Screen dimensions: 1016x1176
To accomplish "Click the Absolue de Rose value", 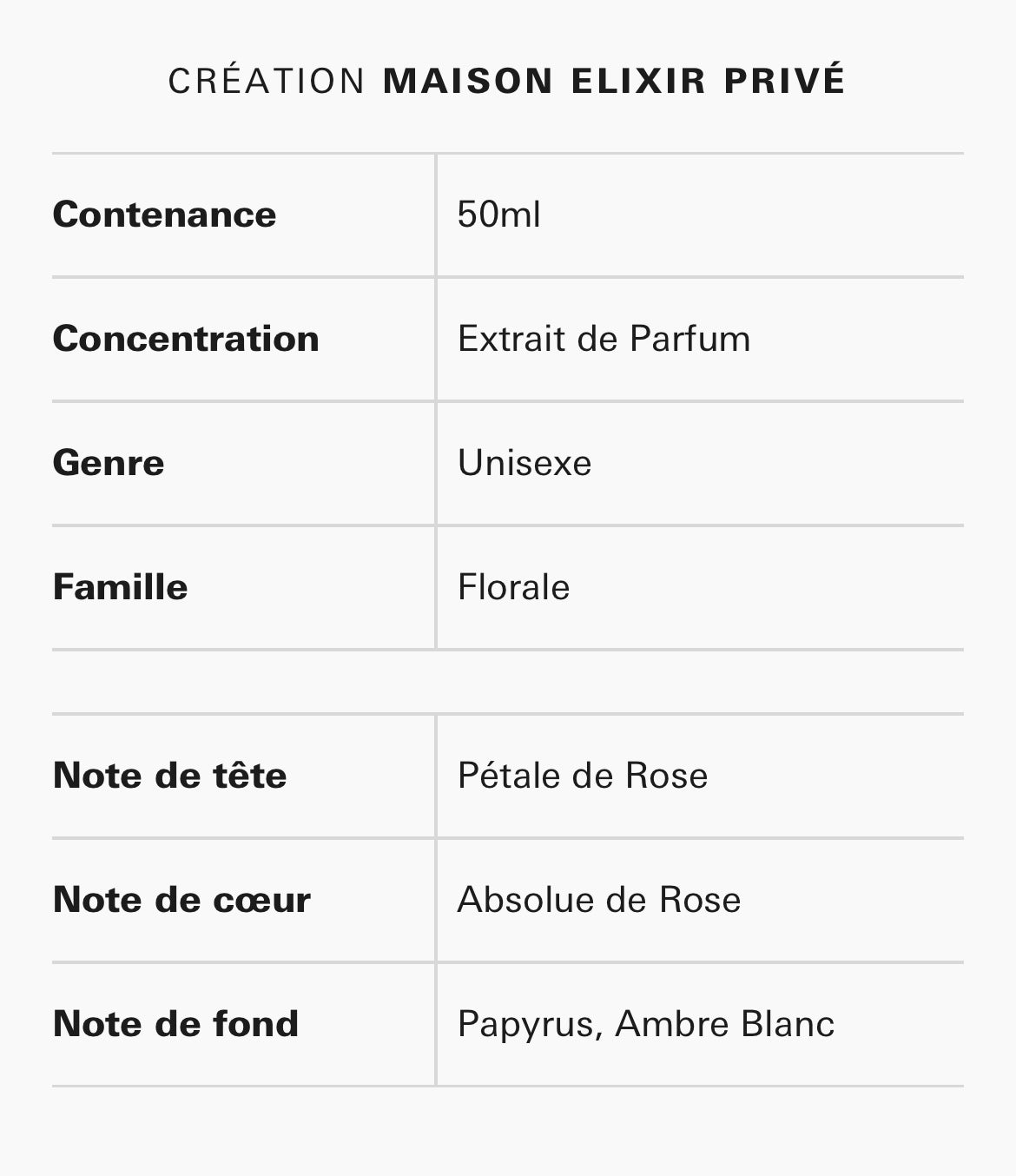I will [599, 900].
